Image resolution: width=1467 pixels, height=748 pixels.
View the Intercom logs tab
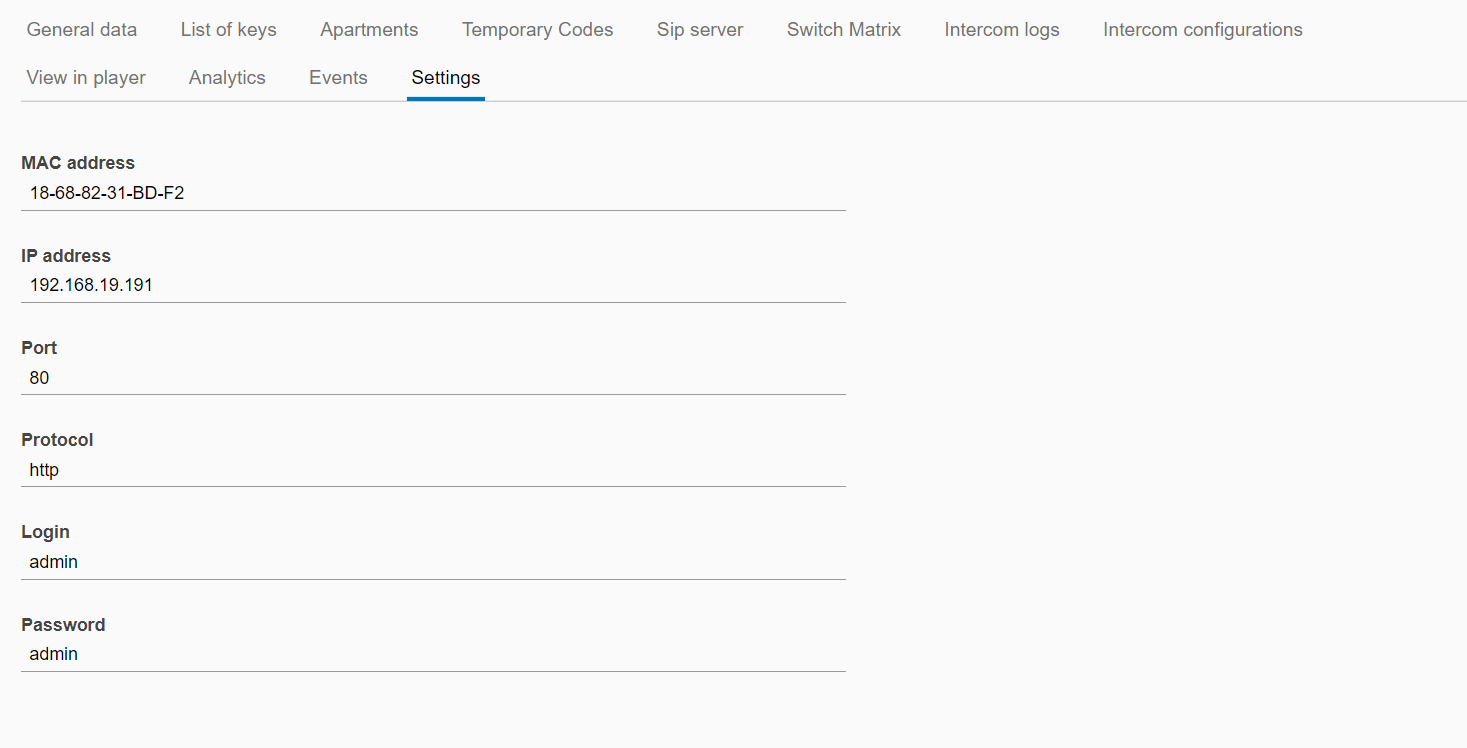point(1001,30)
